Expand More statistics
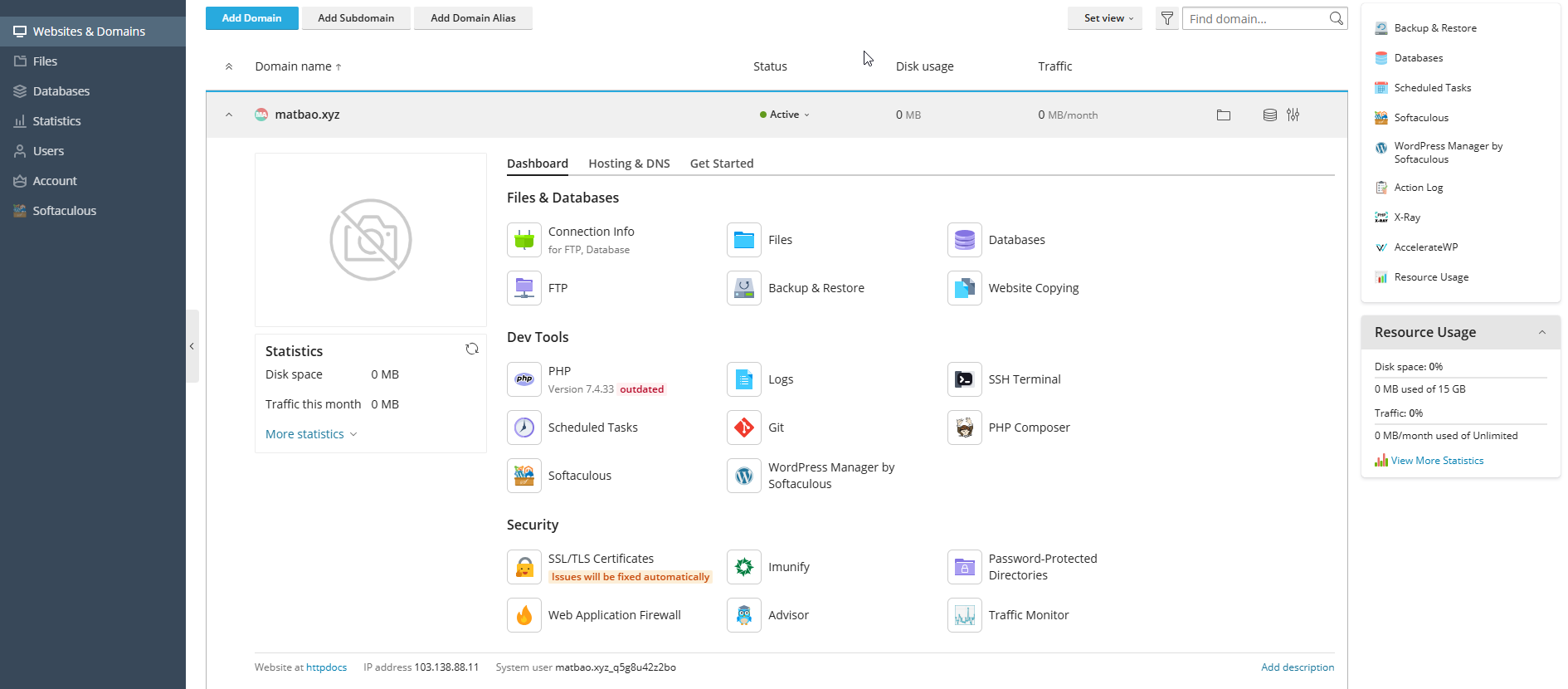Screen dimensions: 1568x689 pyautogui.click(x=310, y=434)
